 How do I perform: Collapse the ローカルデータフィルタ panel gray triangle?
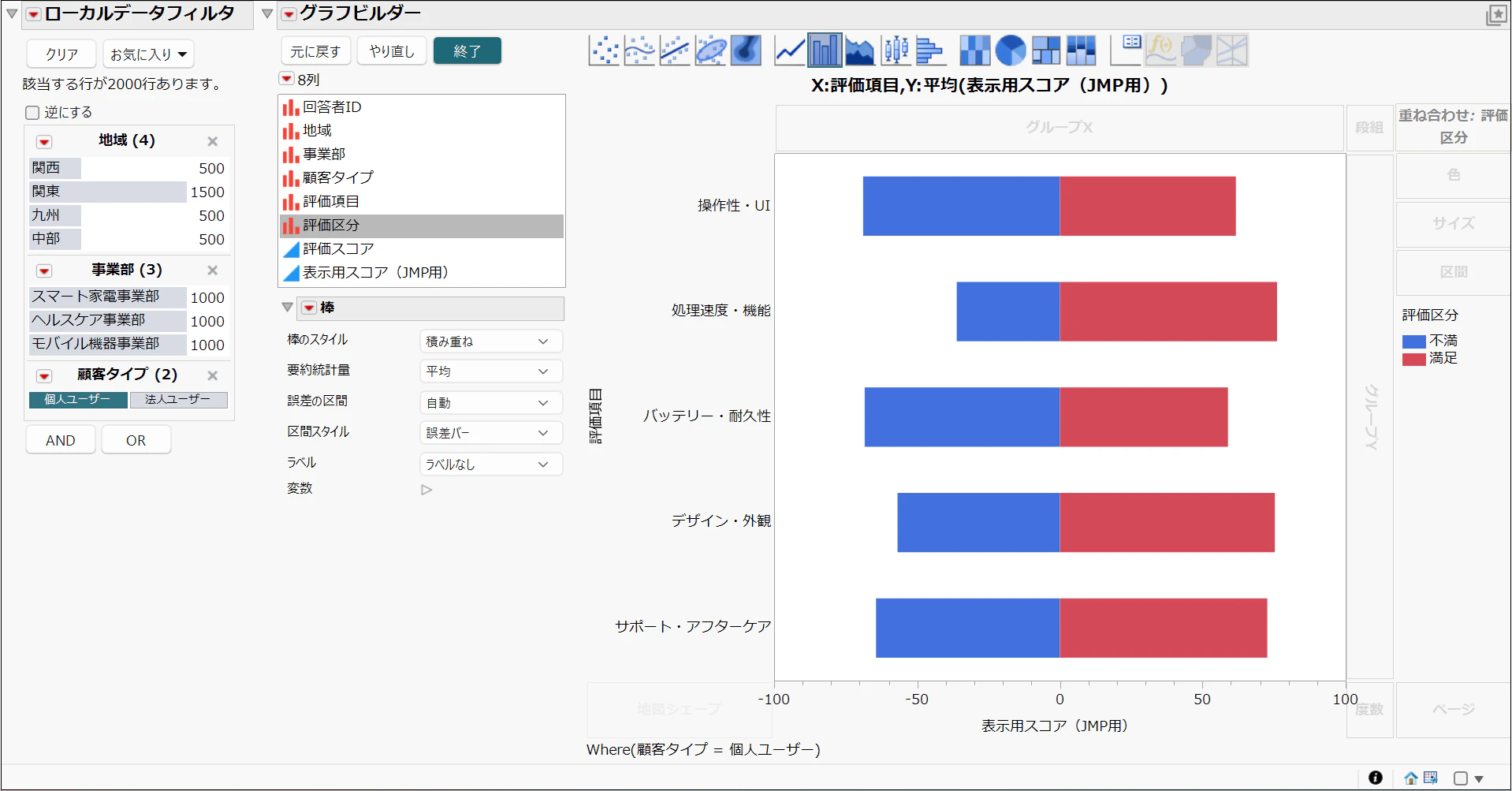(12, 13)
